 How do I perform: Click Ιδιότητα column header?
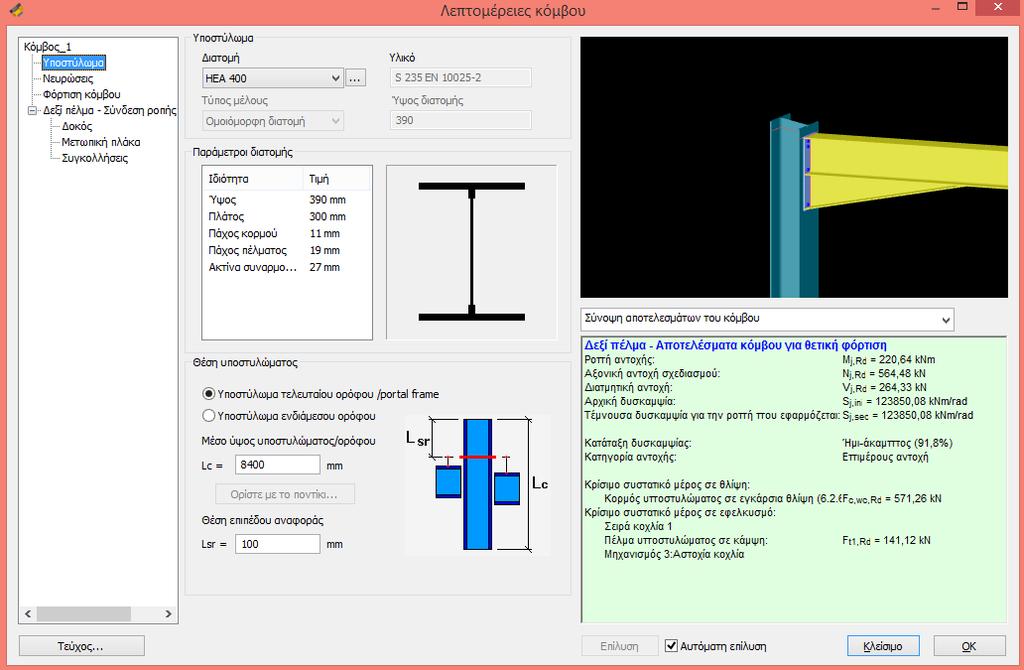point(253,179)
